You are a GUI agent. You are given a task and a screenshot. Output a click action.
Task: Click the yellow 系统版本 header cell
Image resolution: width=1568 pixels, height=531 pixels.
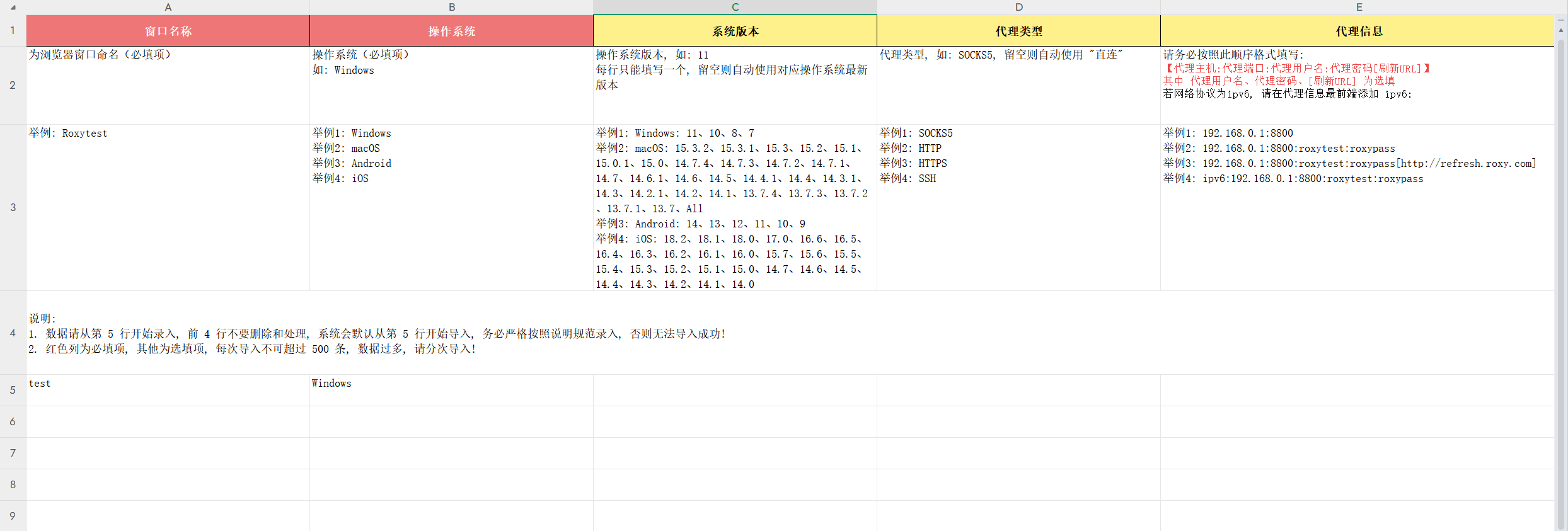[735, 31]
